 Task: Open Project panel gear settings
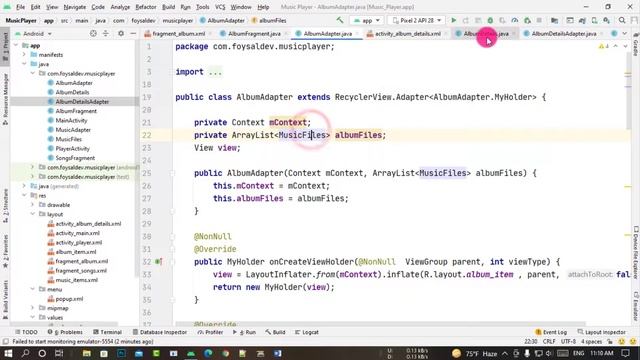click(x=121, y=33)
